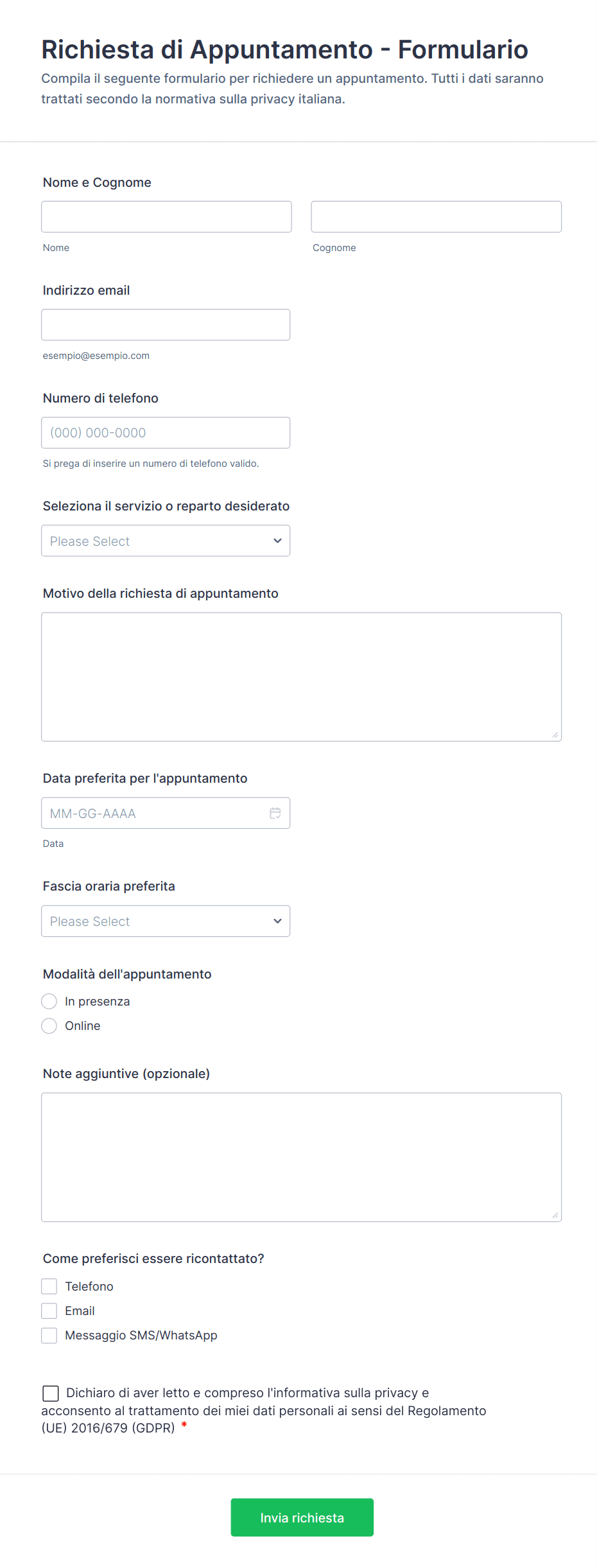Select the In presenza radio option
Screen dimensions: 597x1568
tap(49, 1001)
